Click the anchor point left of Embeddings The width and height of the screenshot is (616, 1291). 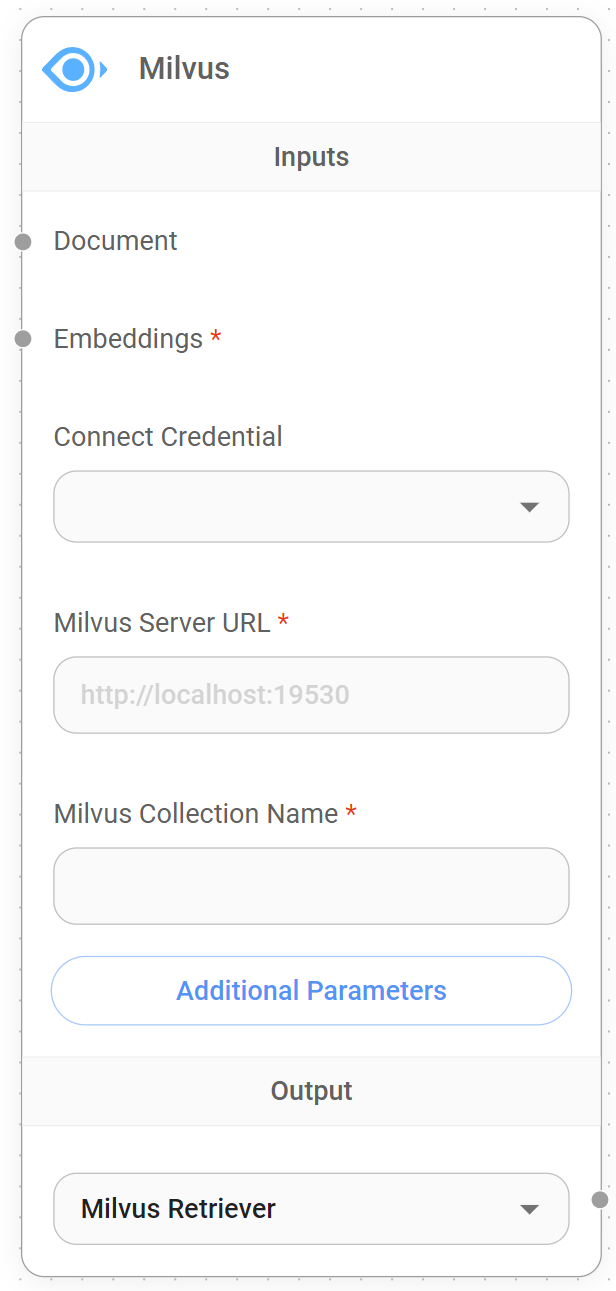tap(22, 339)
